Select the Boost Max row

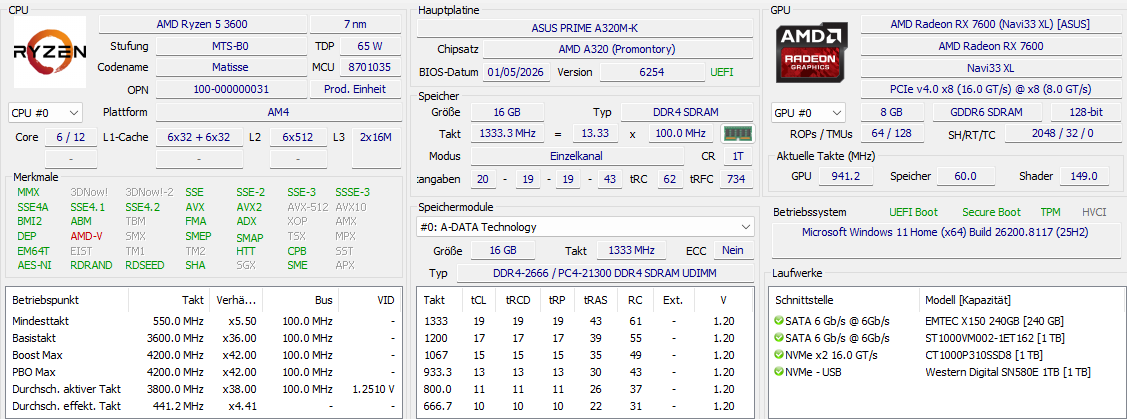coord(203,354)
